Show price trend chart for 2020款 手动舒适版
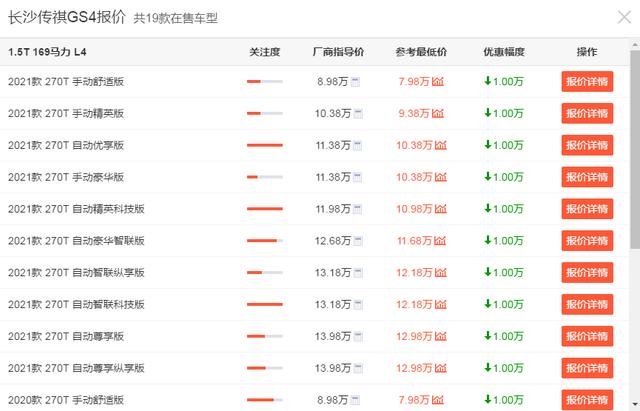The height and width of the screenshot is (411, 640). (x=438, y=400)
